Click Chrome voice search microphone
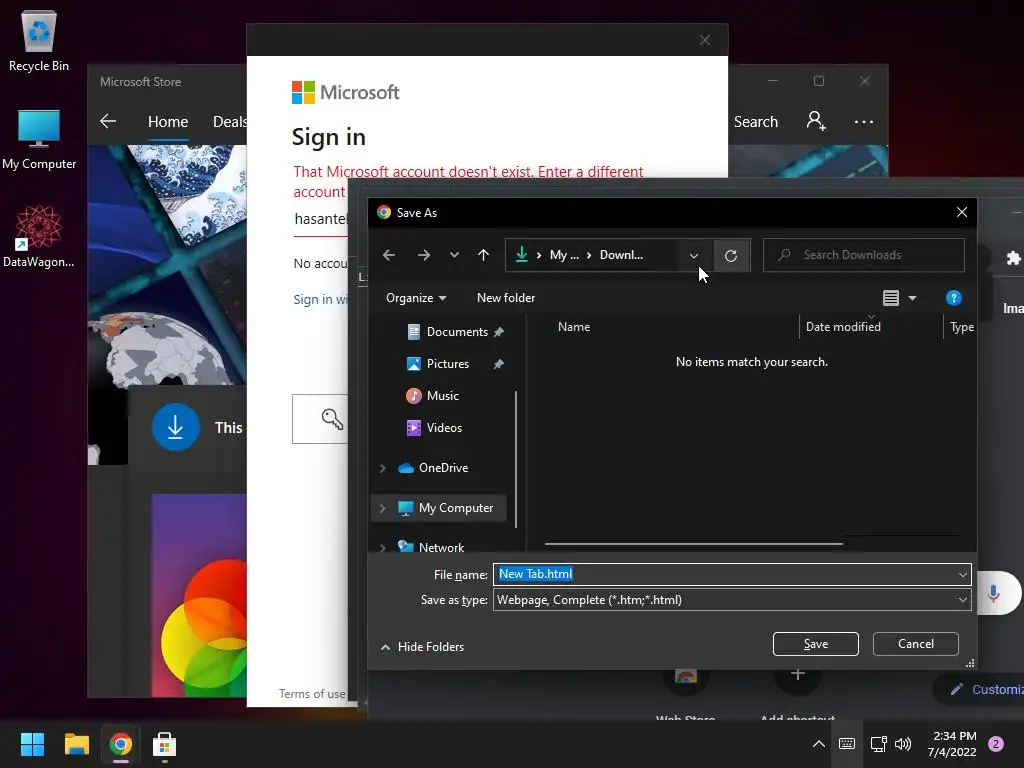This screenshot has width=1024, height=768. pyautogui.click(x=993, y=593)
